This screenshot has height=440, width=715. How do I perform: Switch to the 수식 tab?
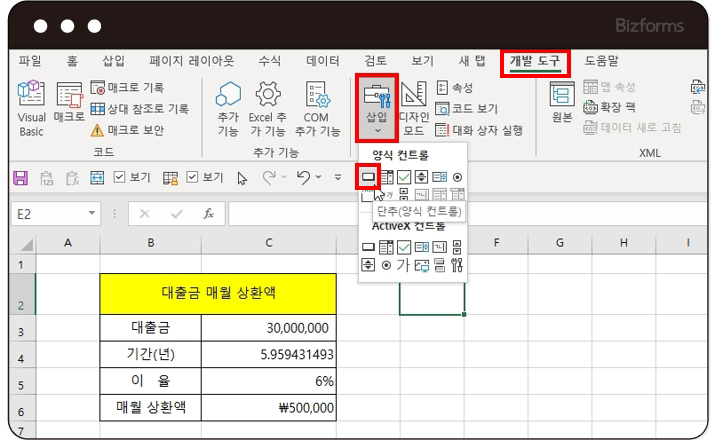click(x=269, y=61)
